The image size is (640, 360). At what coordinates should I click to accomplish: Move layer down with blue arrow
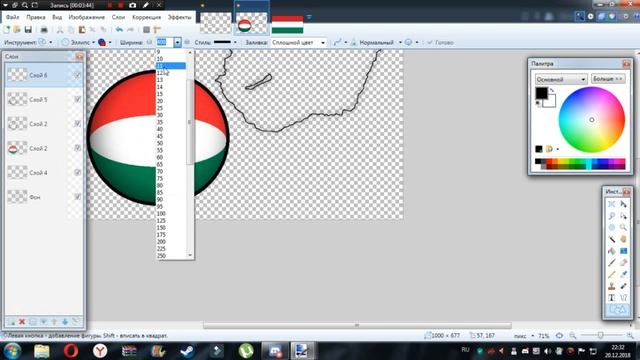coord(65,322)
